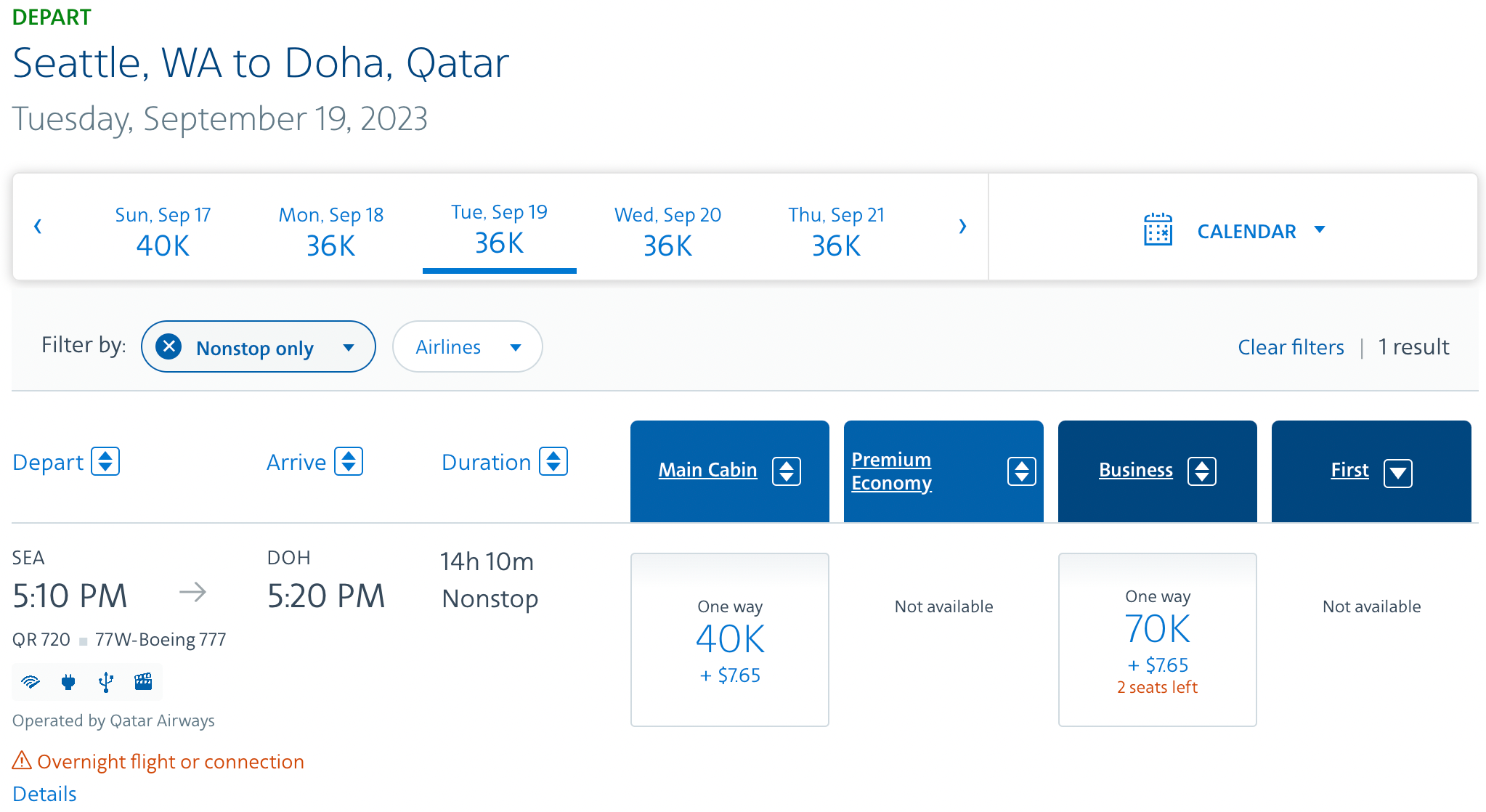Open the Airlines filter dropdown
1486x812 pixels.
(x=467, y=346)
